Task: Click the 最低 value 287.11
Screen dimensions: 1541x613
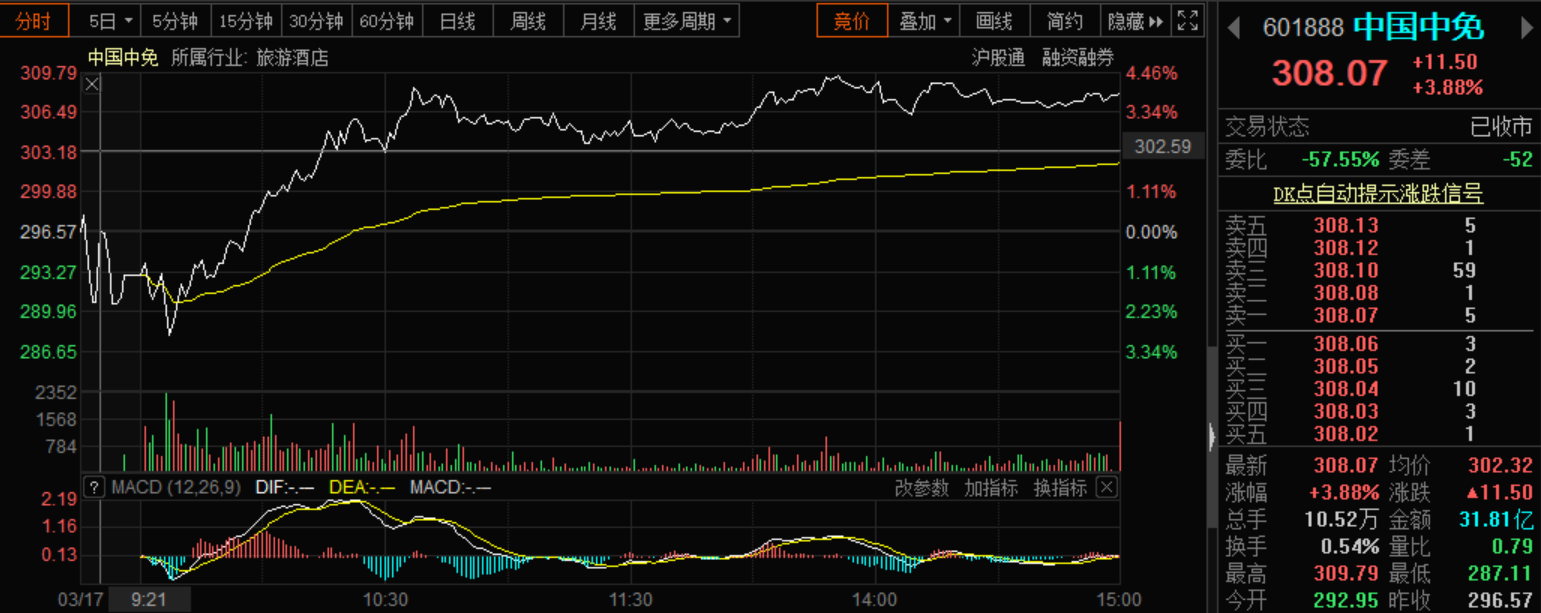Action: pos(1500,573)
